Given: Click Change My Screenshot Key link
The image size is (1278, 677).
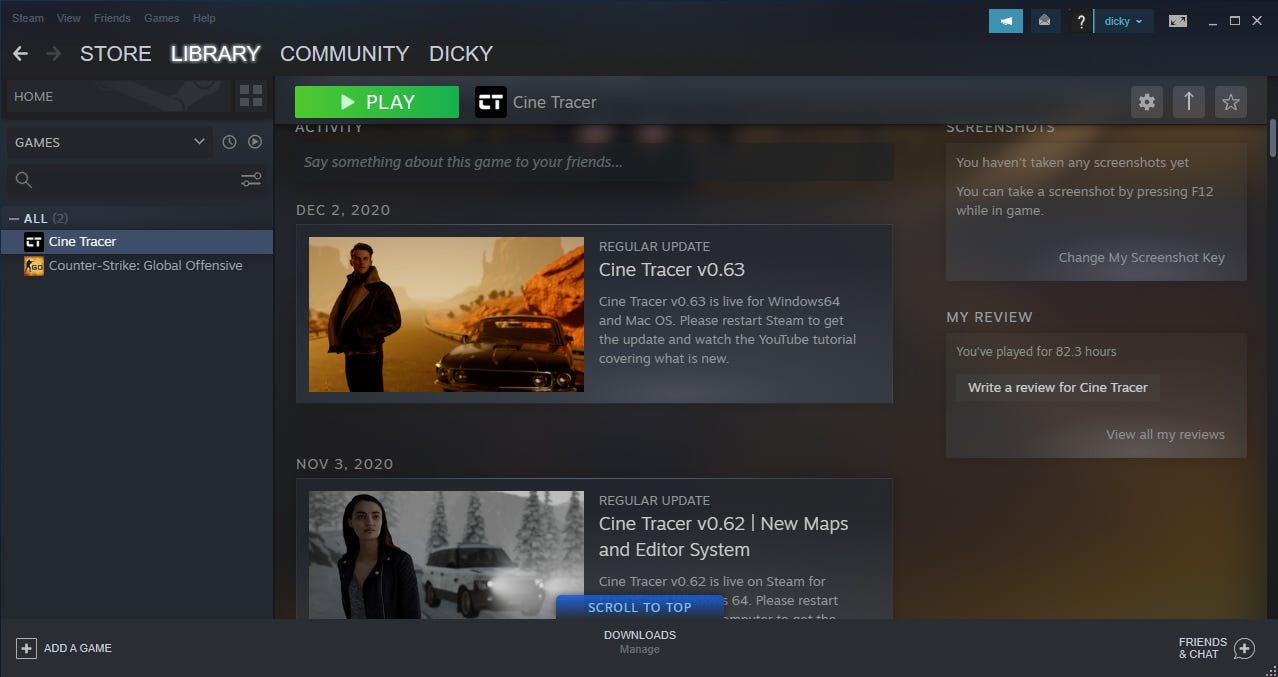Looking at the screenshot, I should pos(1142,258).
